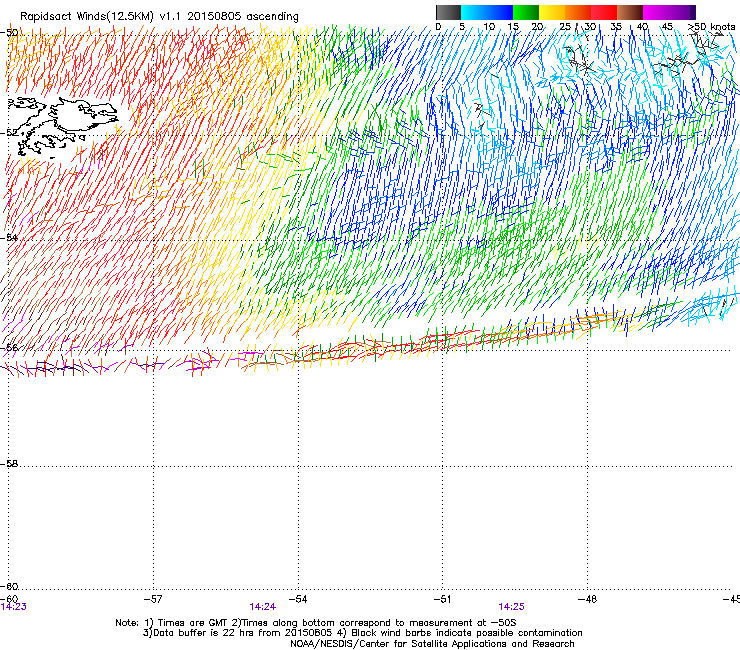
Task: Click the legend label "45"
Action: coord(667,27)
